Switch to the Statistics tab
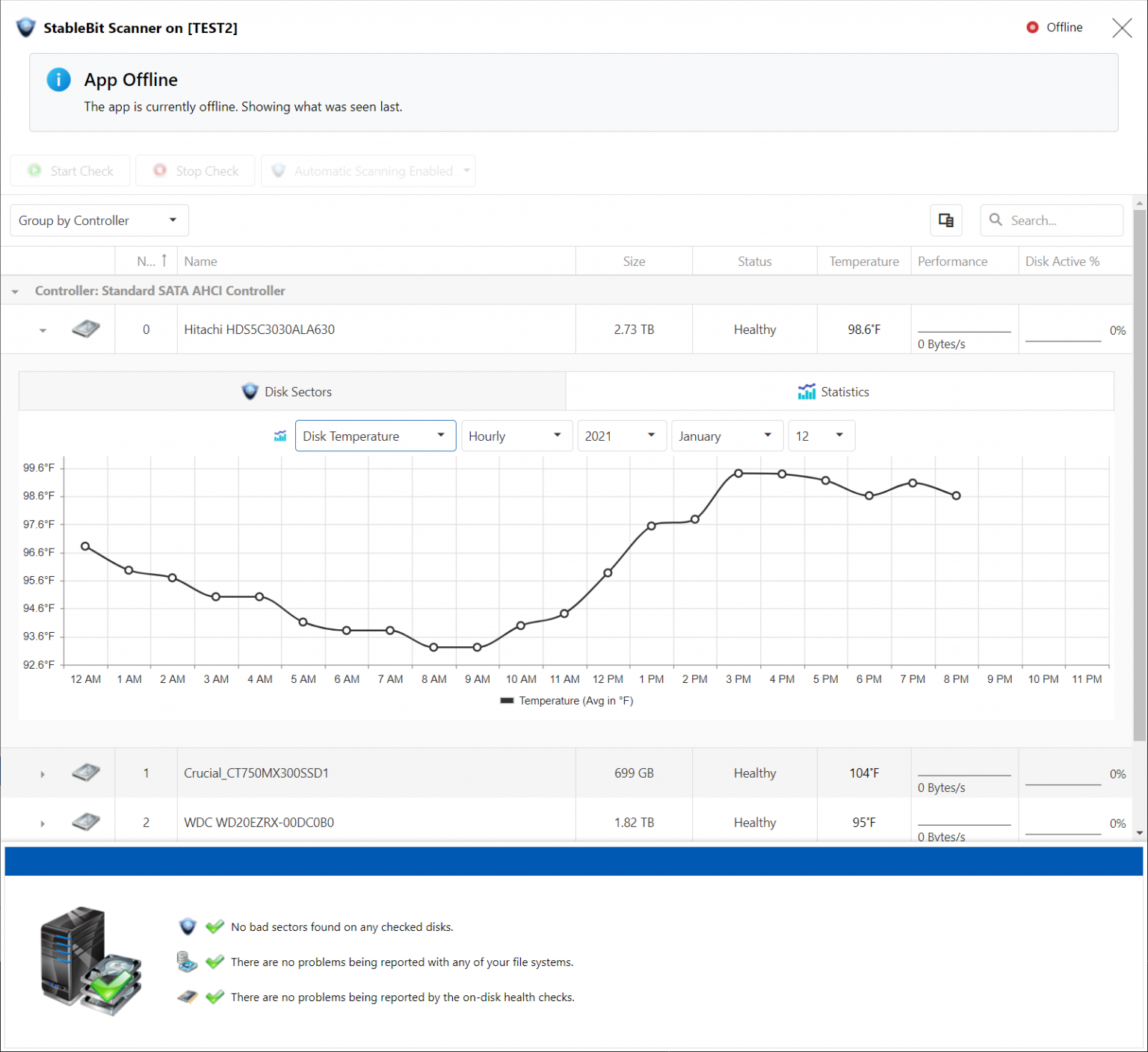Image resolution: width=1148 pixels, height=1052 pixels. click(832, 391)
